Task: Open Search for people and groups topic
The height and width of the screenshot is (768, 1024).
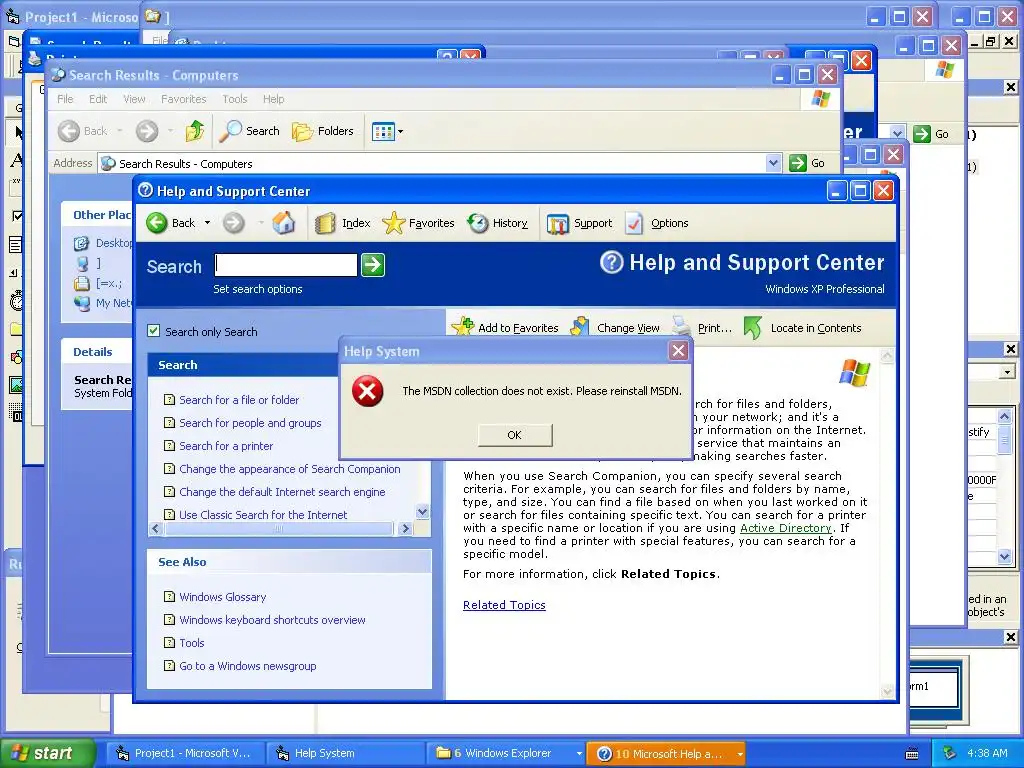Action: 250,423
